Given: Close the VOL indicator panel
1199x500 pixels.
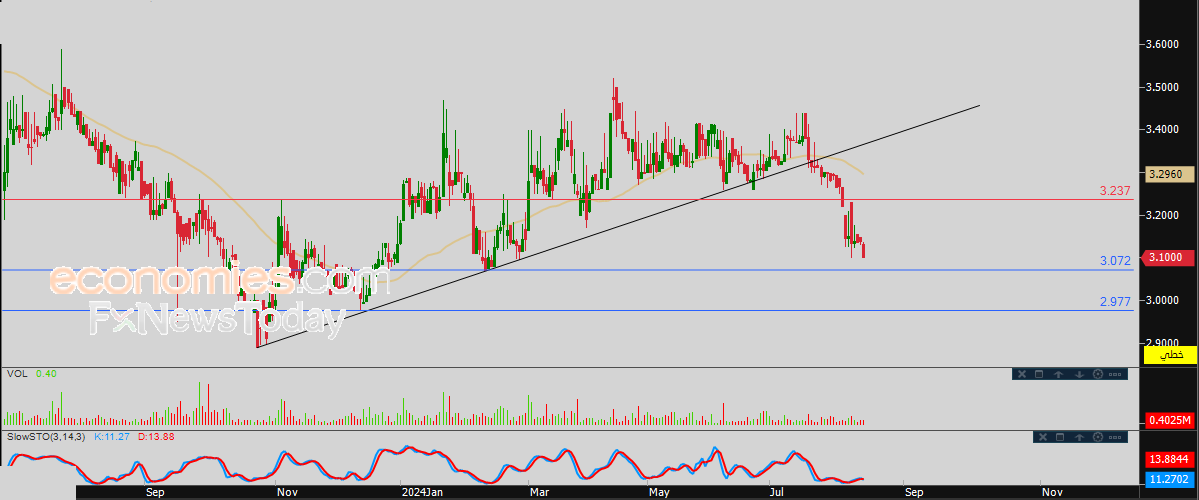Looking at the screenshot, I should pos(1022,374).
